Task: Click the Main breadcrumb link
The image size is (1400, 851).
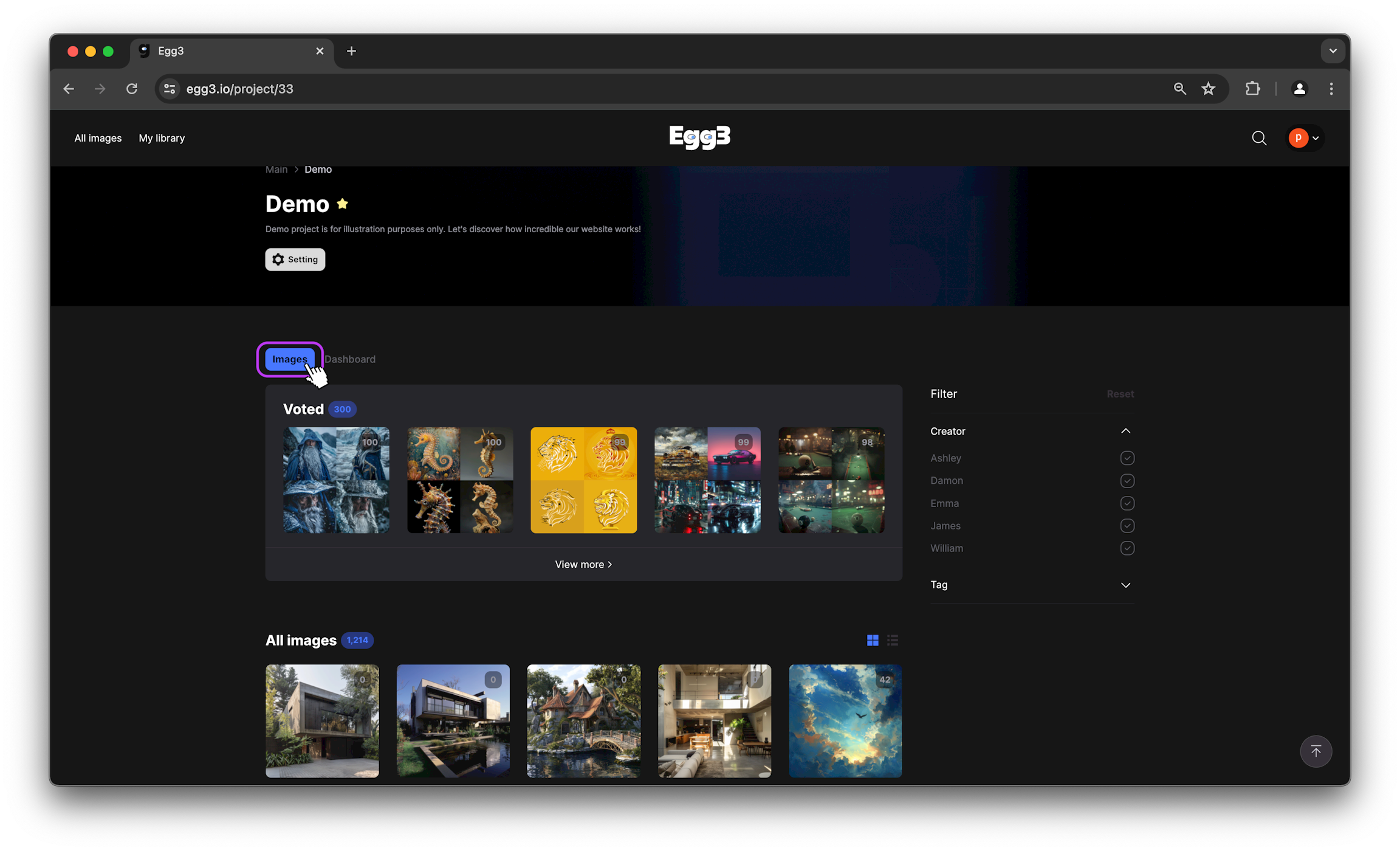Action: [276, 170]
